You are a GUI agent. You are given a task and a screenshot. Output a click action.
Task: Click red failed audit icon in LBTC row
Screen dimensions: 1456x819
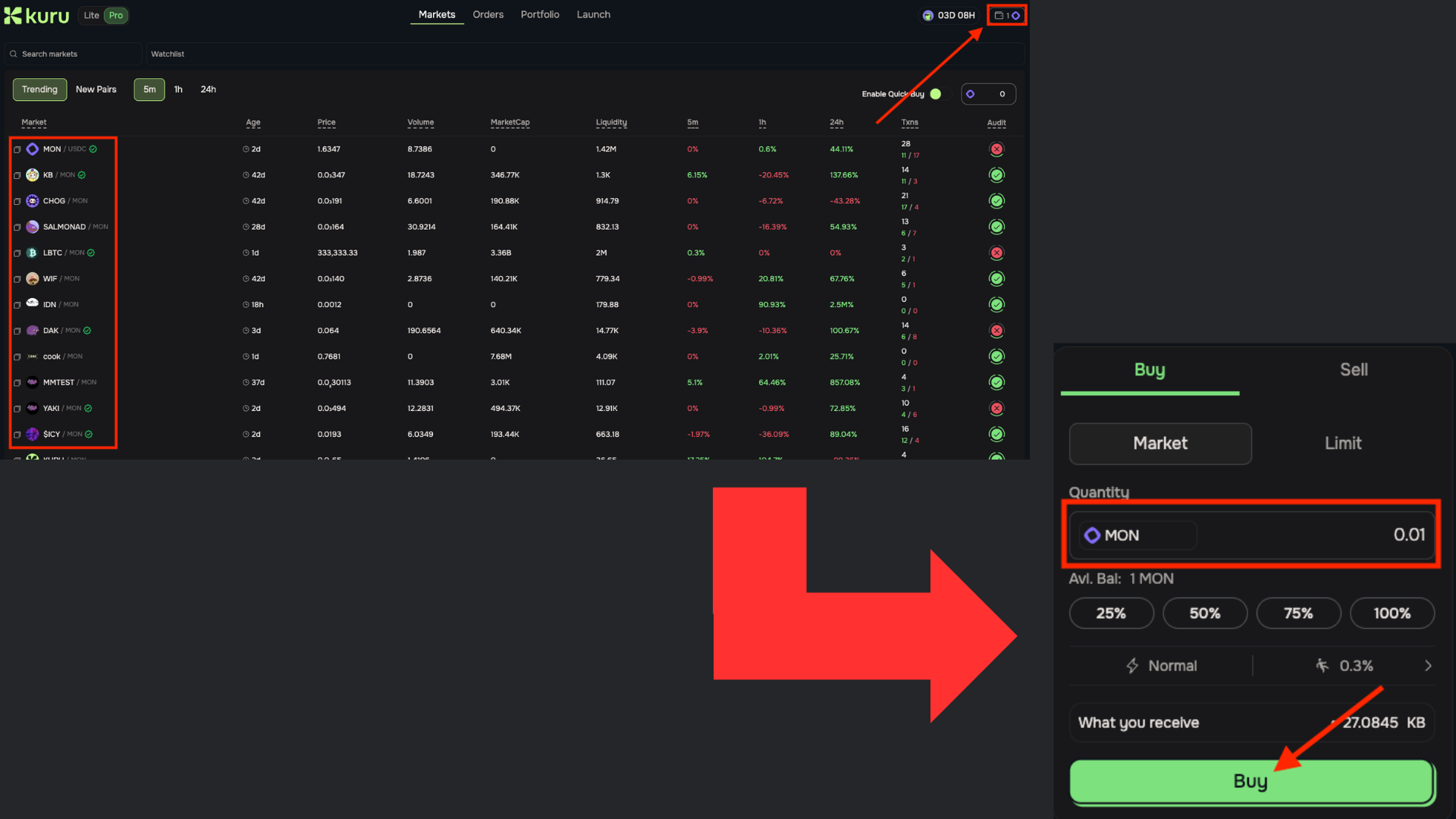click(x=996, y=253)
